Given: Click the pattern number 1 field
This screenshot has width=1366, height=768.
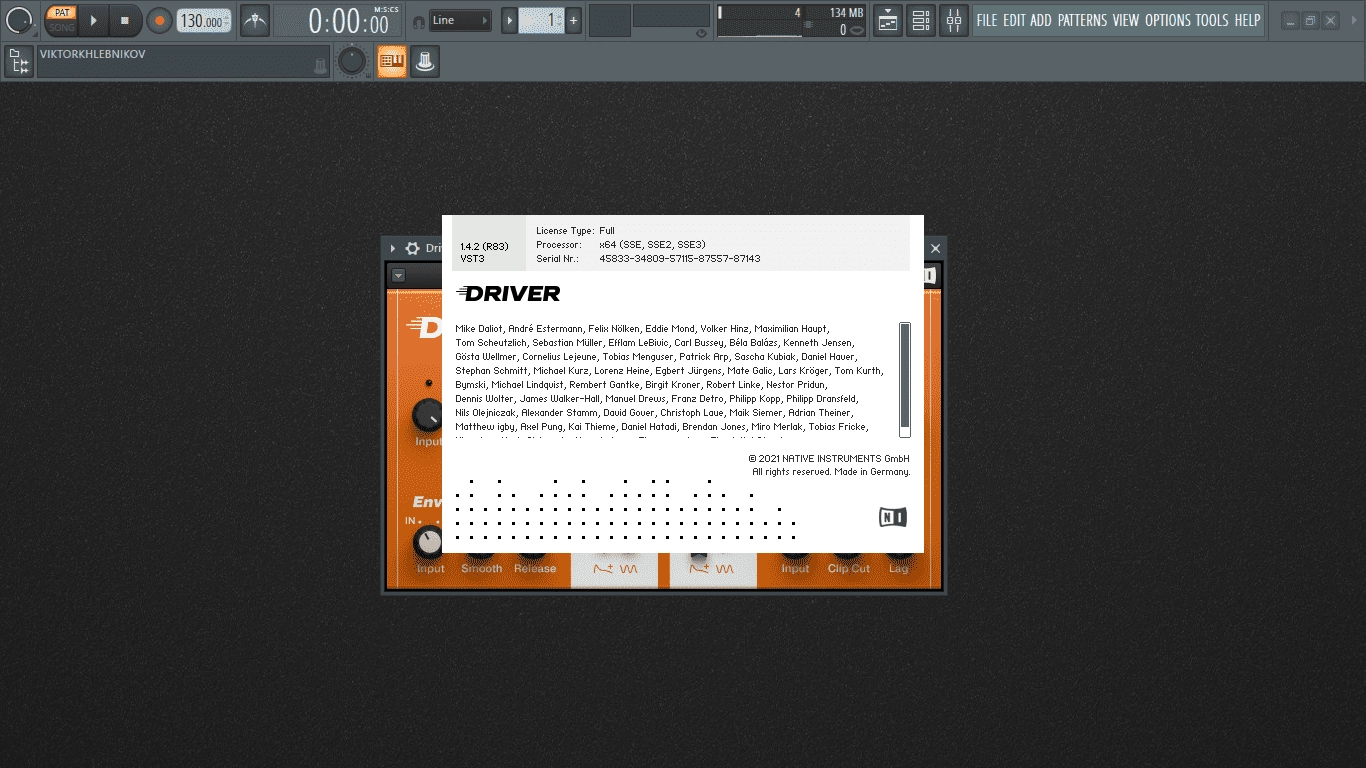Looking at the screenshot, I should [542, 20].
